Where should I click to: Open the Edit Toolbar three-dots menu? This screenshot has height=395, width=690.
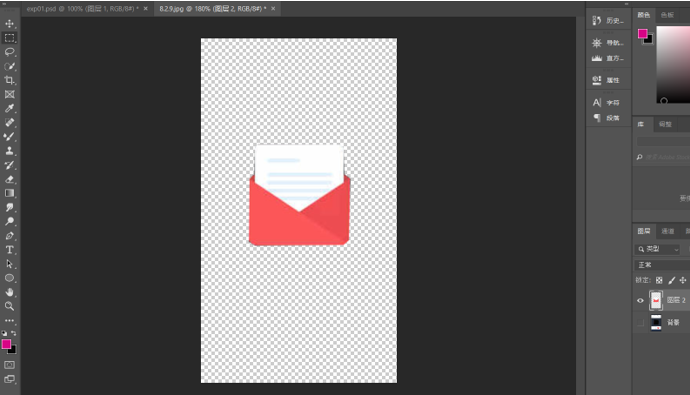[9, 321]
